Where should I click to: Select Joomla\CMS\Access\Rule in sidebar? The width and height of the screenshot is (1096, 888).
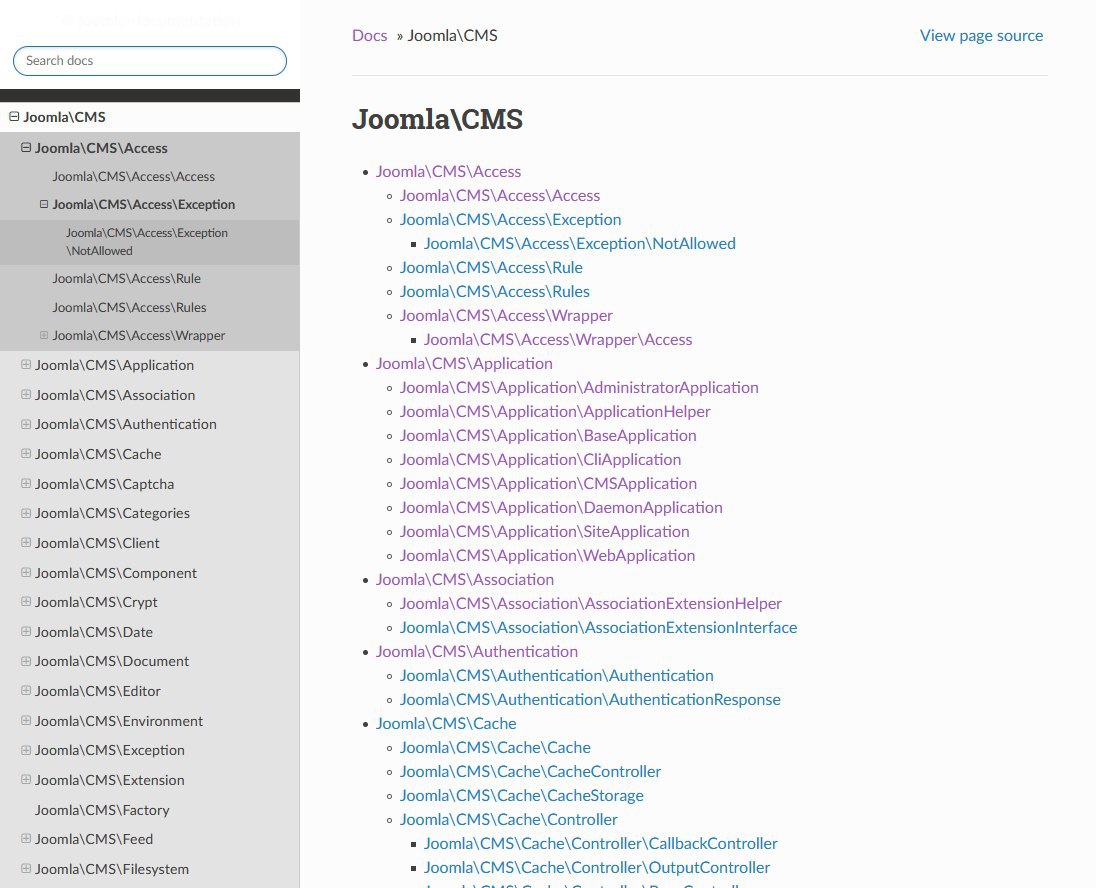tap(127, 278)
